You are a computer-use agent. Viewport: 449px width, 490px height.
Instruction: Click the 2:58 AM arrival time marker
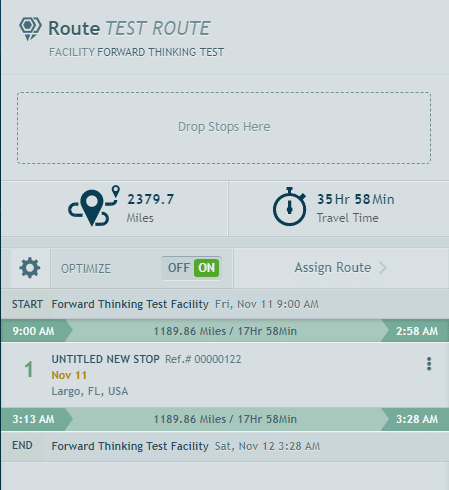417,331
